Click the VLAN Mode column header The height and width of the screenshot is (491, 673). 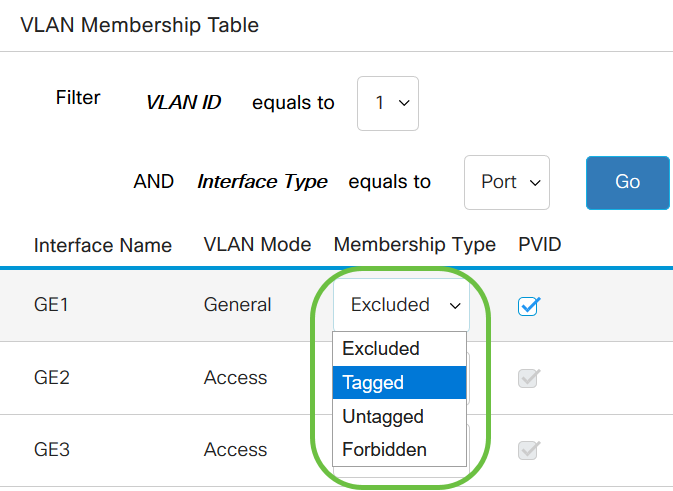click(x=257, y=245)
